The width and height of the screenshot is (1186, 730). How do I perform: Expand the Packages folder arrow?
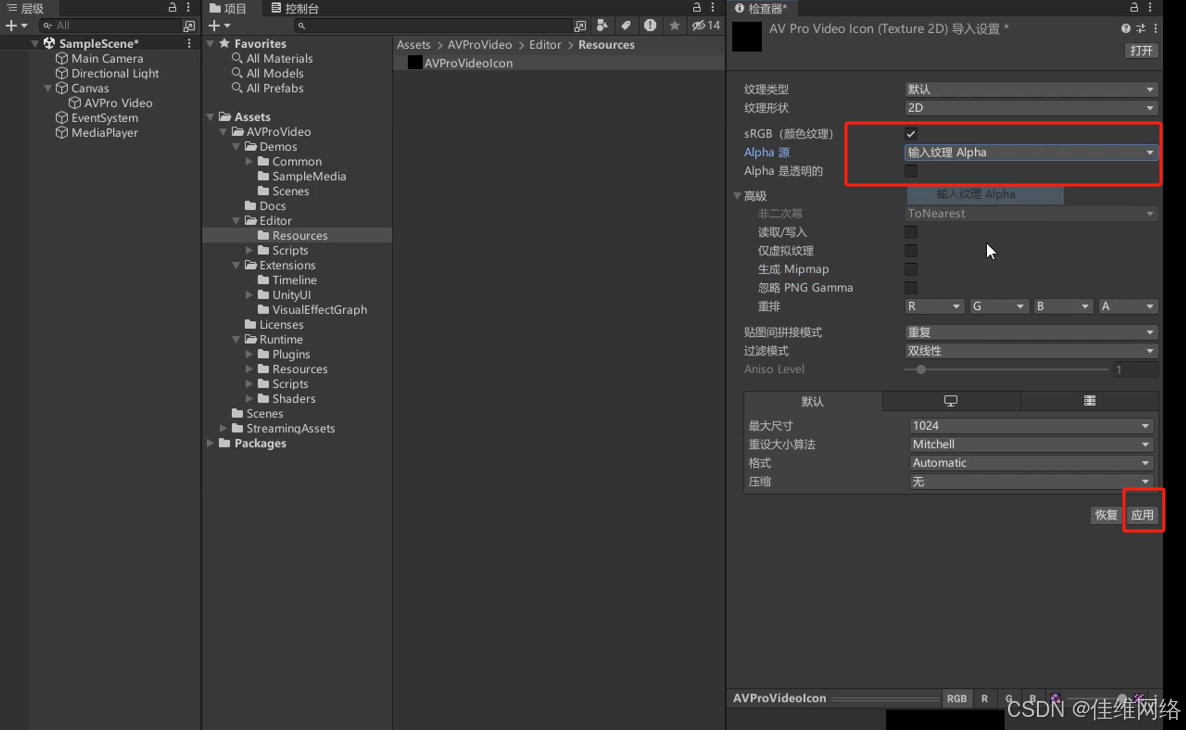pos(210,443)
